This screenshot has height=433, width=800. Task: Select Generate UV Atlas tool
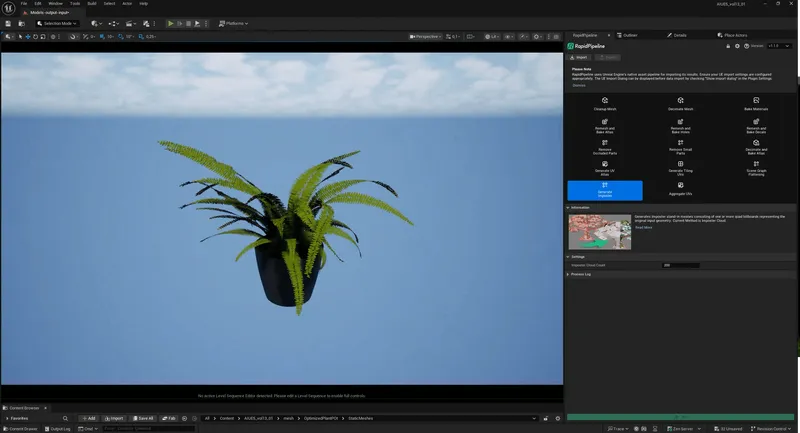[x=605, y=168]
